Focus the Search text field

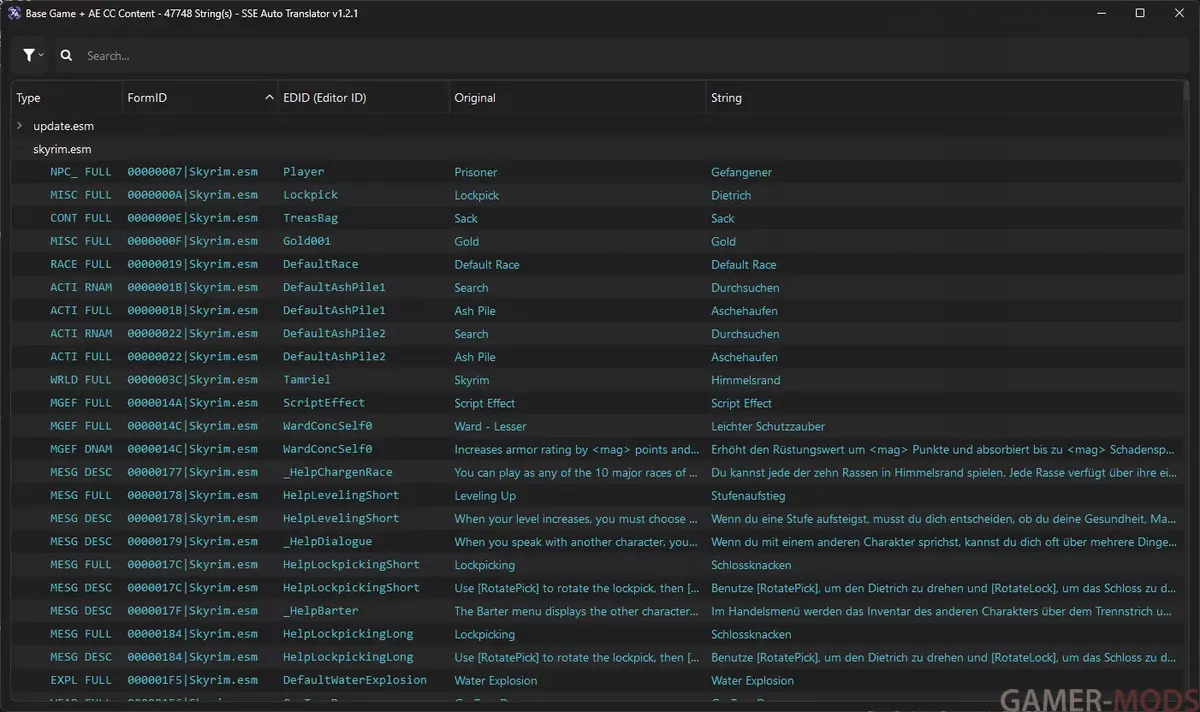(x=600, y=56)
